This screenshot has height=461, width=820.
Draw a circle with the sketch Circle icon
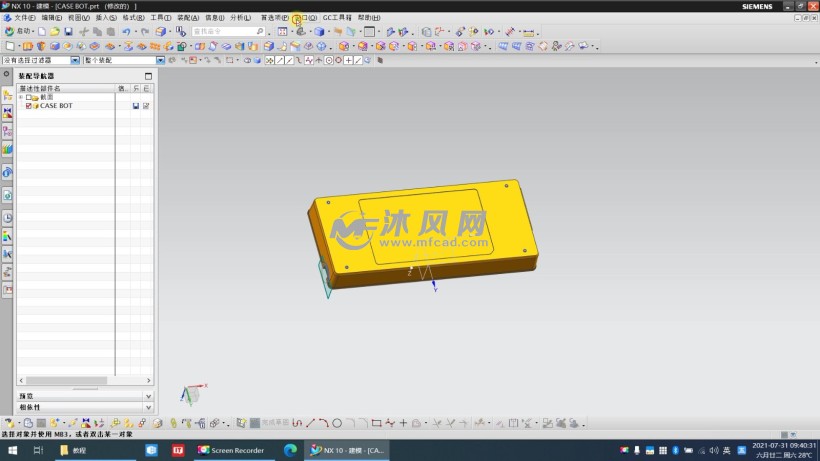tap(337, 423)
